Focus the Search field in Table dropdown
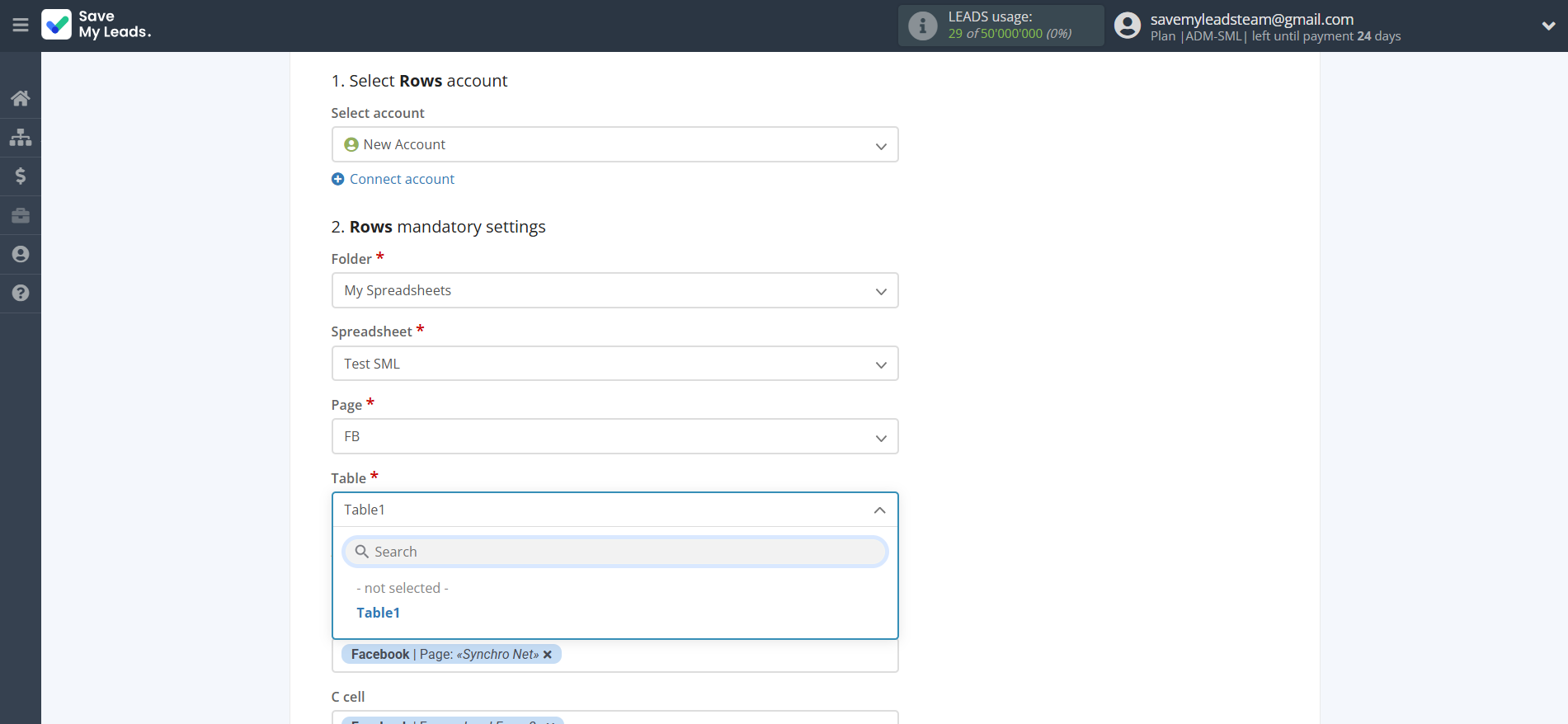 point(614,552)
